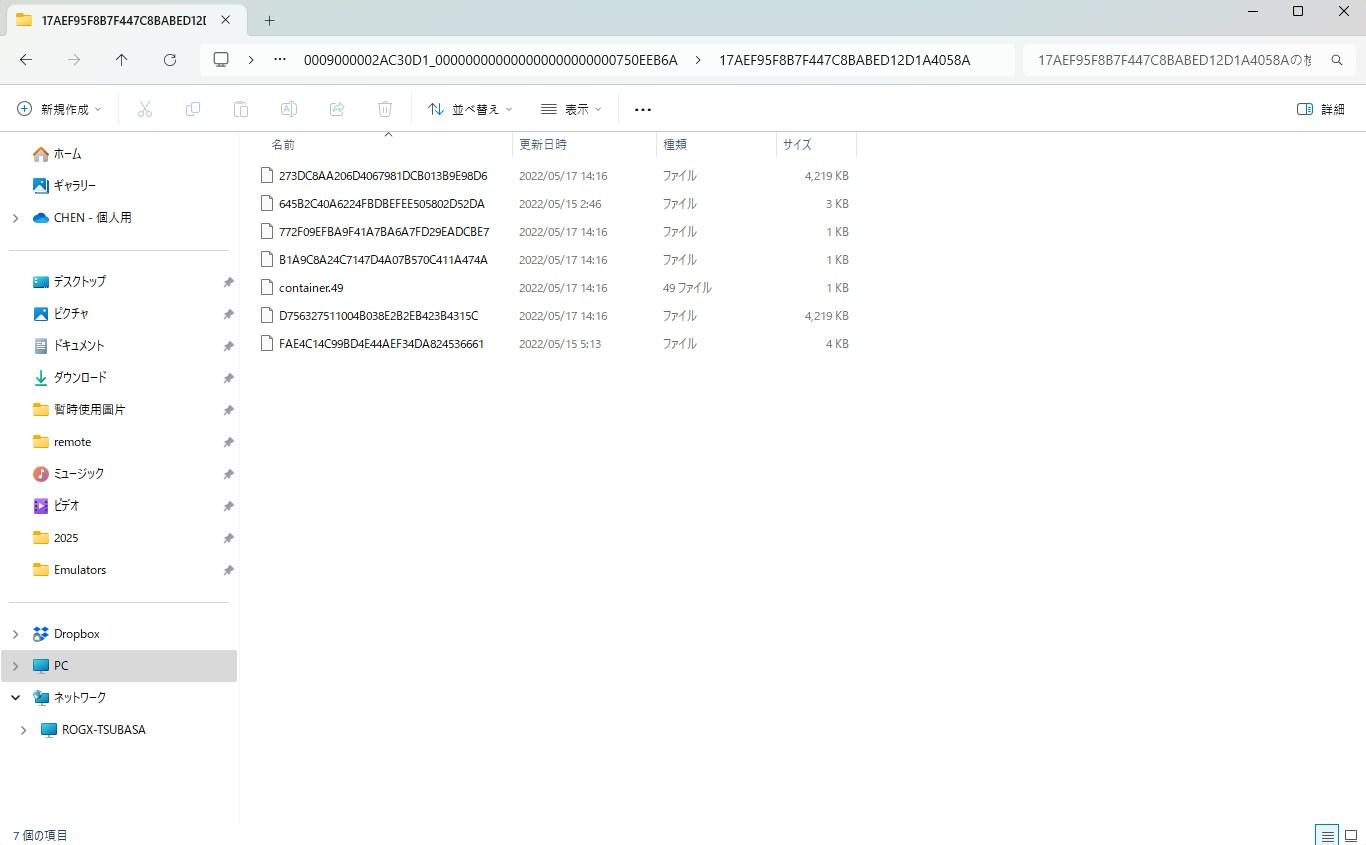Go up one folder with Up arrow
1366x845 pixels.
tap(122, 60)
